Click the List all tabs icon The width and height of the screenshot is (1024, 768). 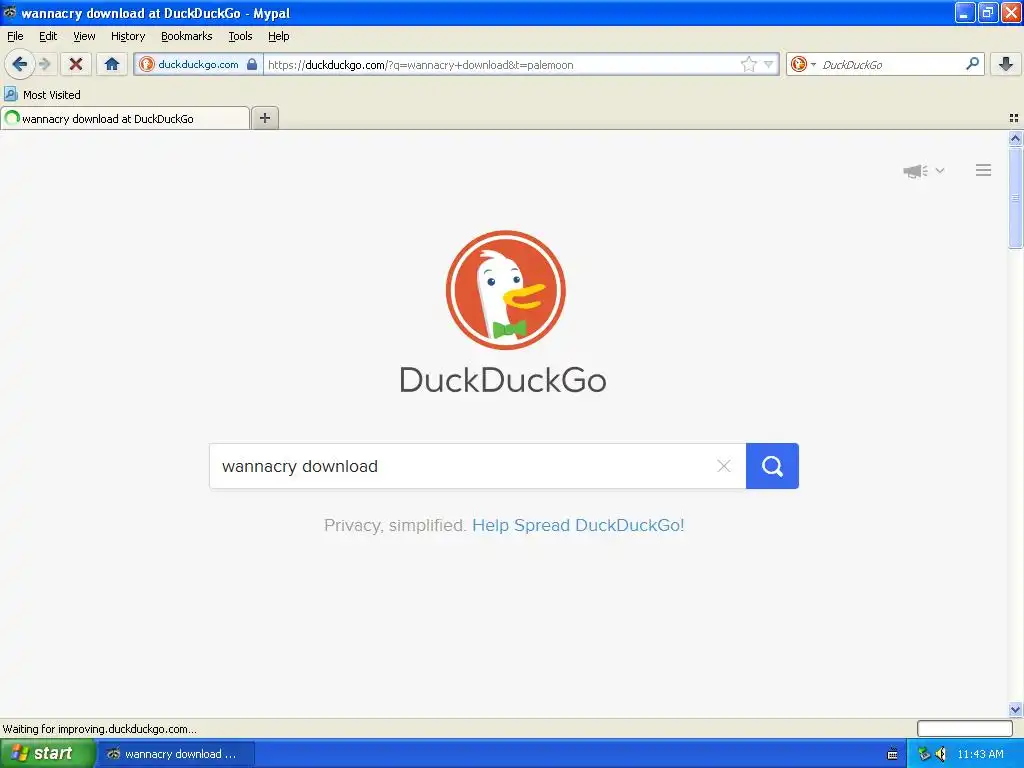(x=1014, y=118)
